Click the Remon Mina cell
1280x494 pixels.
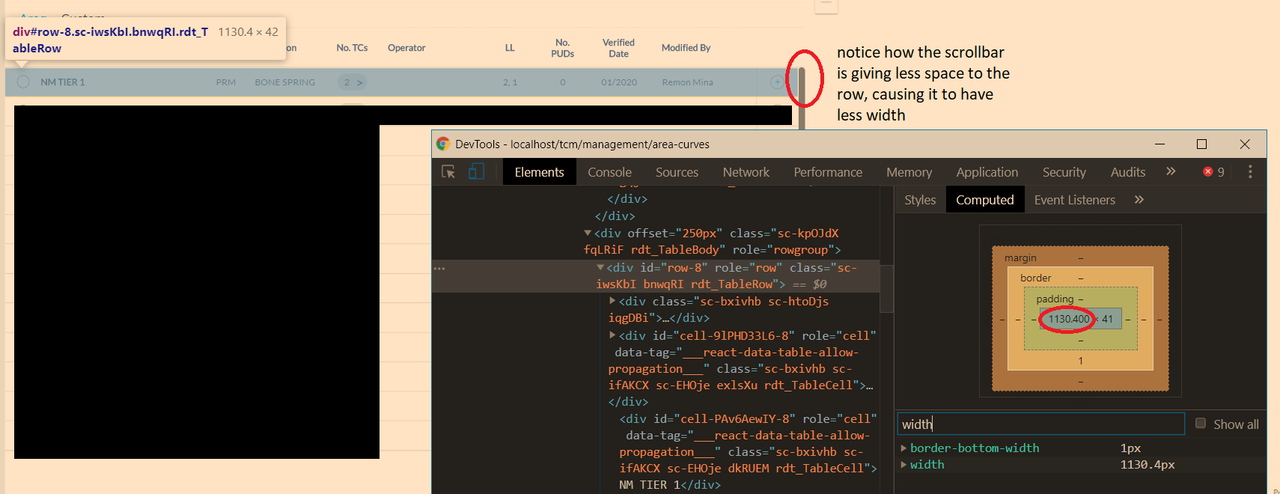point(688,82)
